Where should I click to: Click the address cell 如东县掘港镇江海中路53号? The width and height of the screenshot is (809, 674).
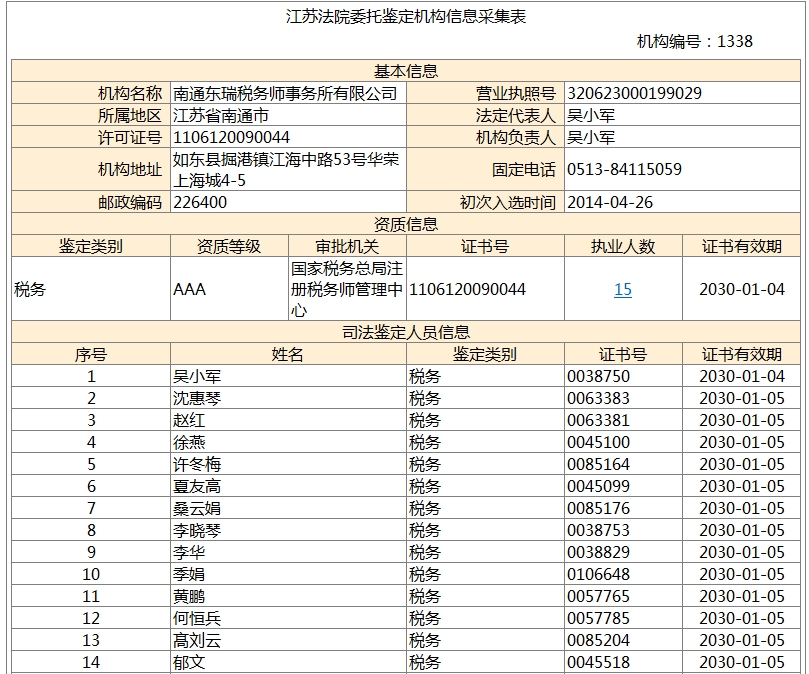[x=286, y=169]
